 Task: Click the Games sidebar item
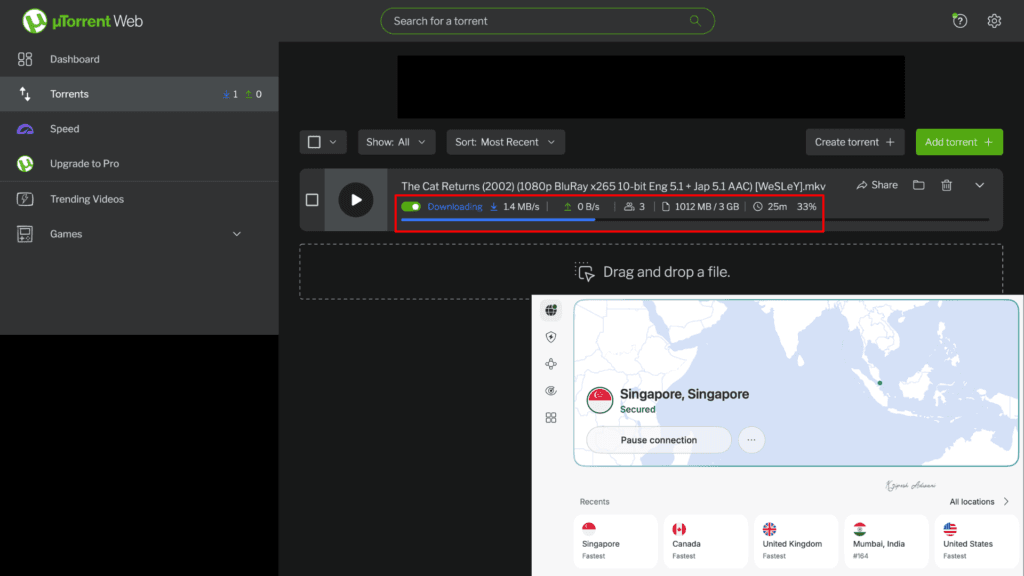[x=139, y=234]
